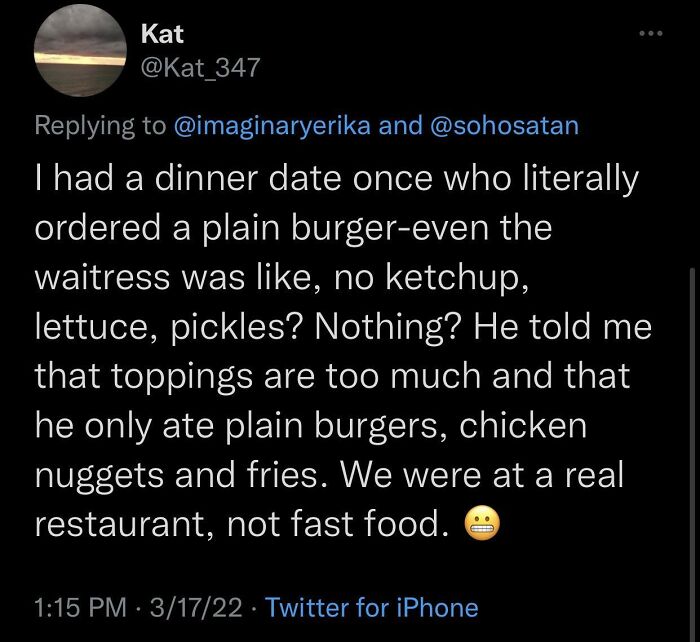
Task: Visit the @imaginaryerika mention
Action: [x=276, y=126]
